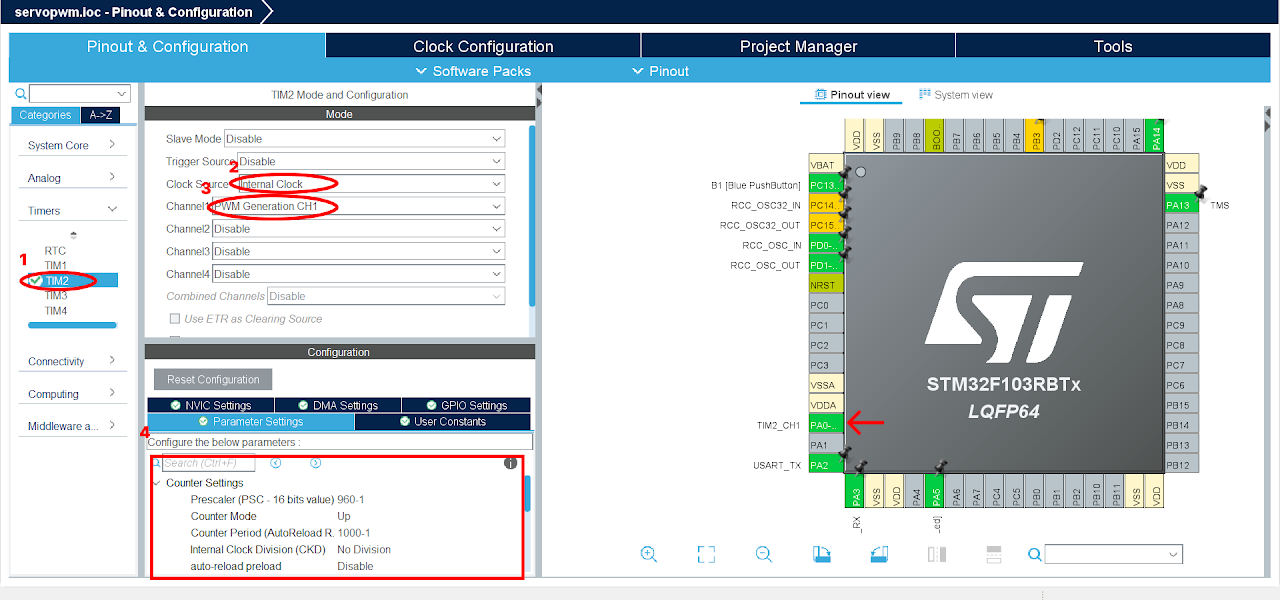Go to next parameter search result
The width and height of the screenshot is (1280, 600).
coord(315,463)
